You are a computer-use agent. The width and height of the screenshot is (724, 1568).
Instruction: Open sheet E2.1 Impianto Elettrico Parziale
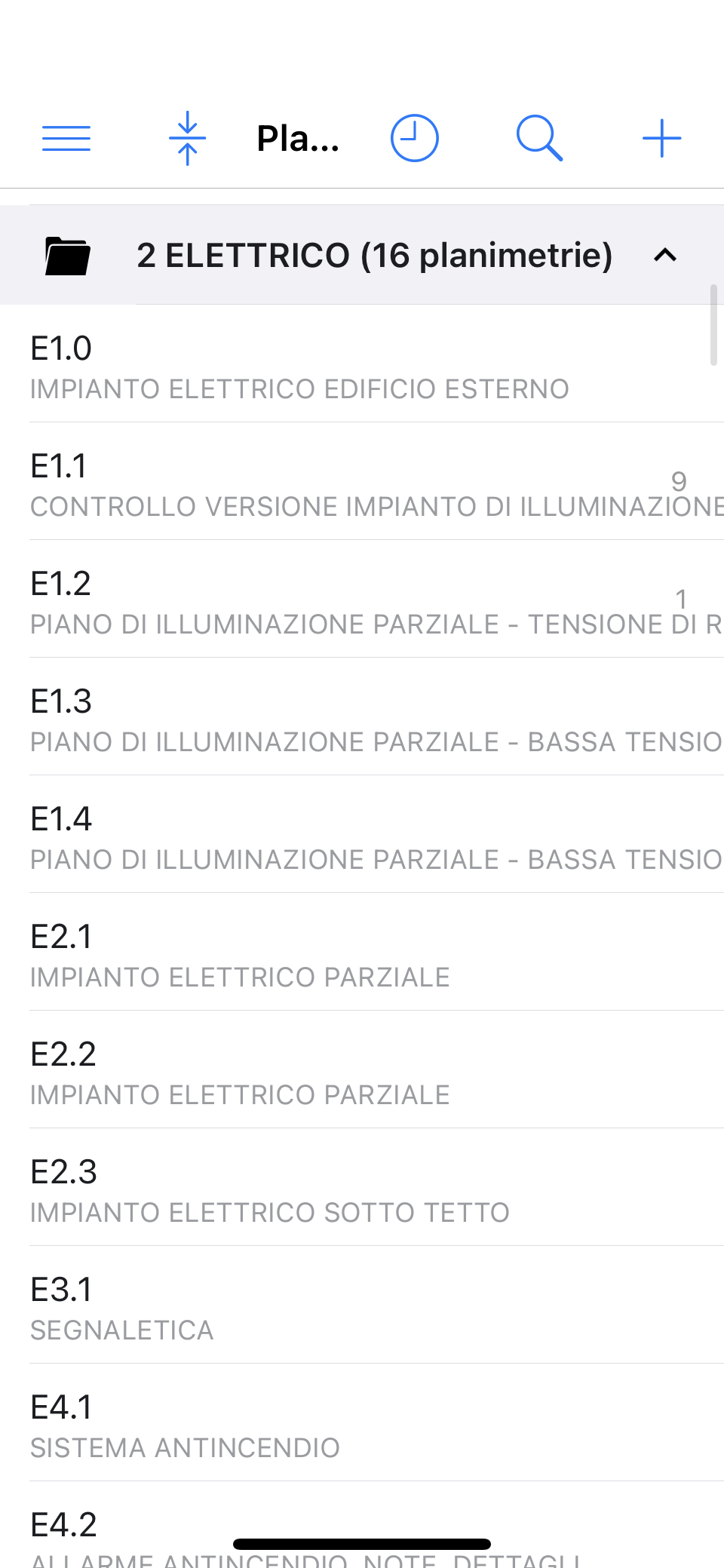click(362, 952)
